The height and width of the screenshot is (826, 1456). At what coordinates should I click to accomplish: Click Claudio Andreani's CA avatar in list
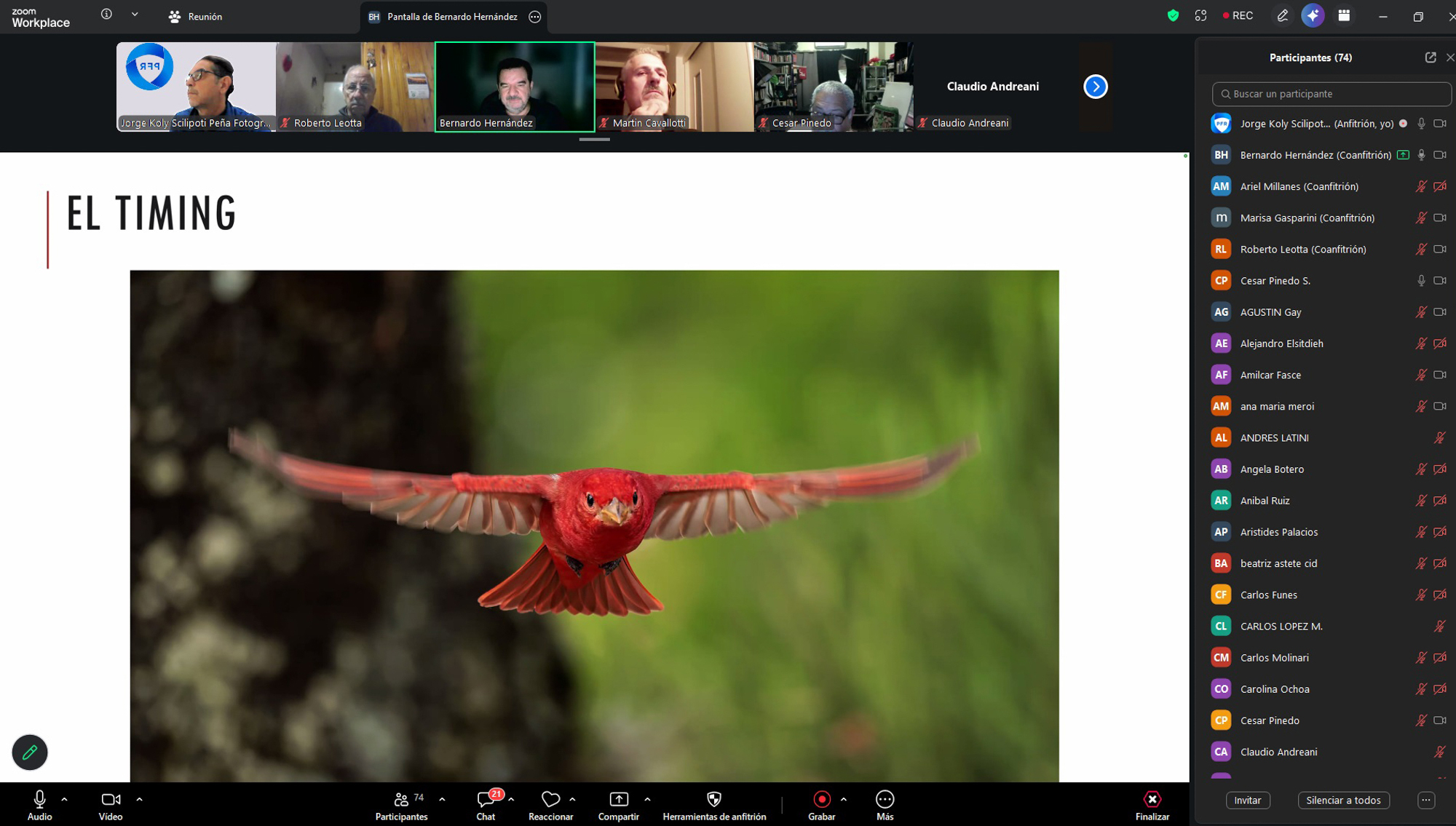[x=1221, y=752]
